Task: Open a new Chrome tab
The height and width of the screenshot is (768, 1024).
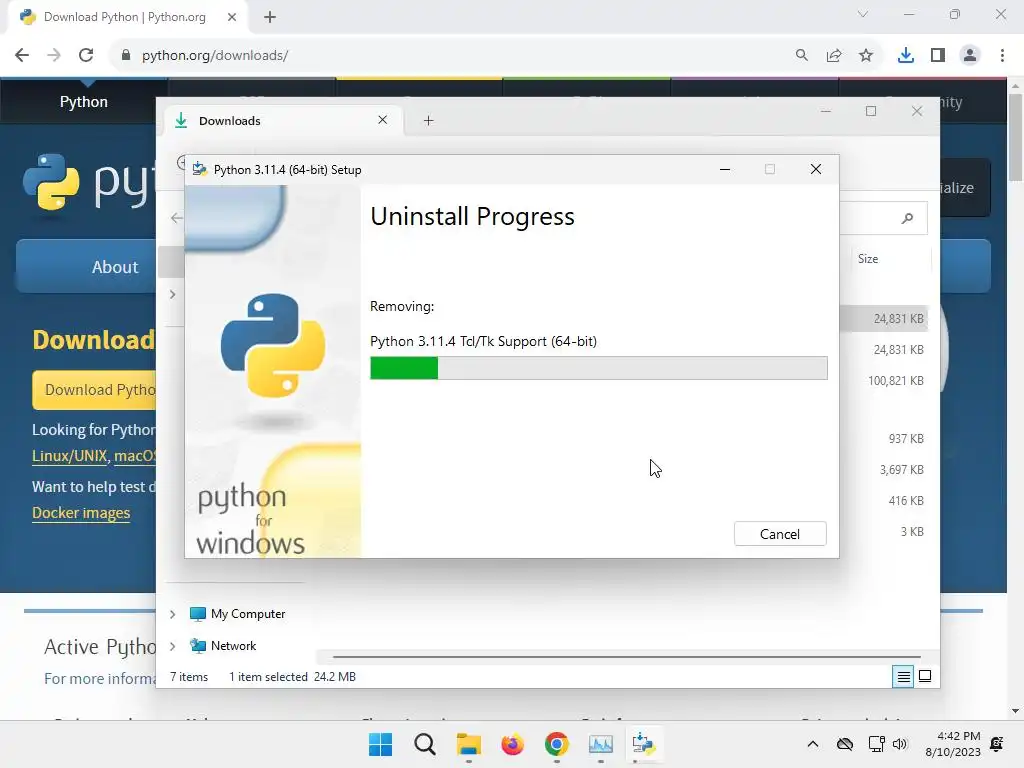Action: (270, 17)
